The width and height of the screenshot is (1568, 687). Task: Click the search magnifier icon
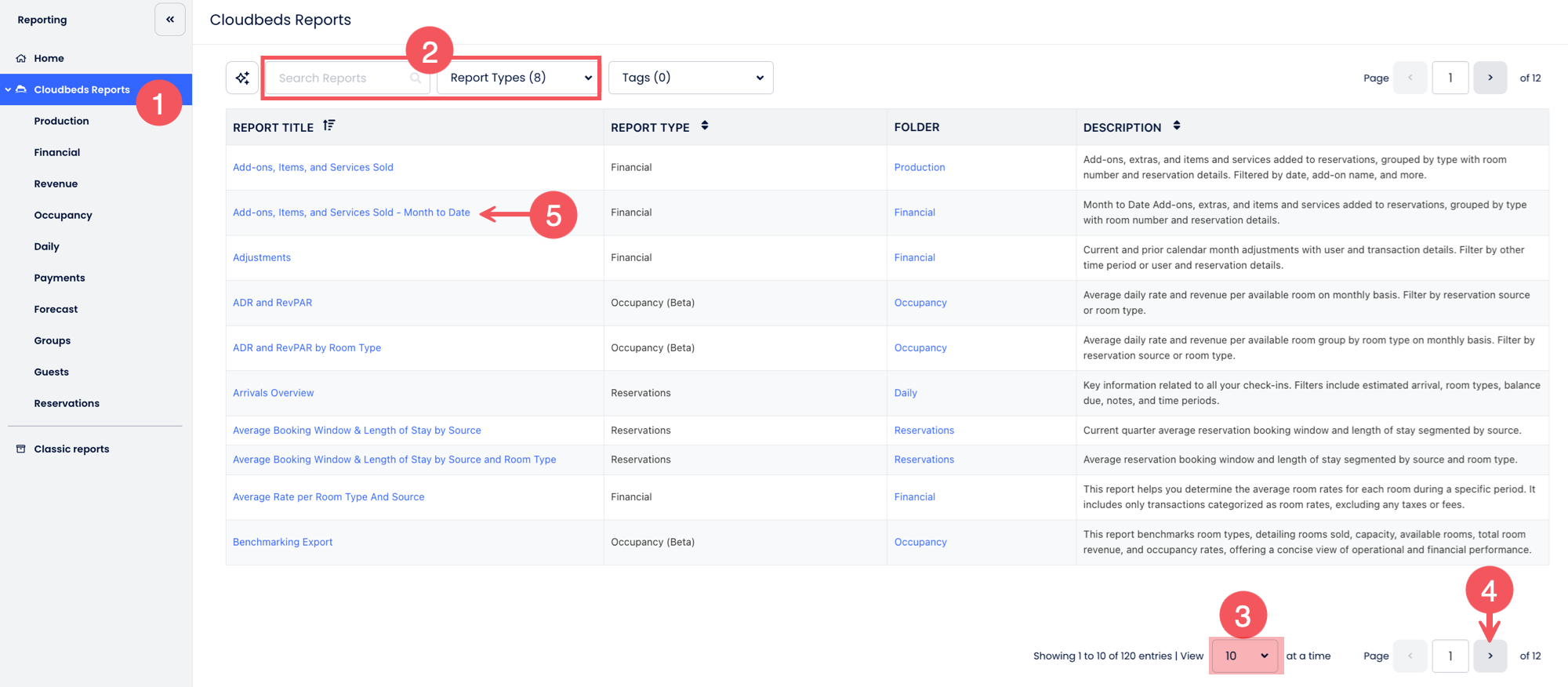point(416,78)
